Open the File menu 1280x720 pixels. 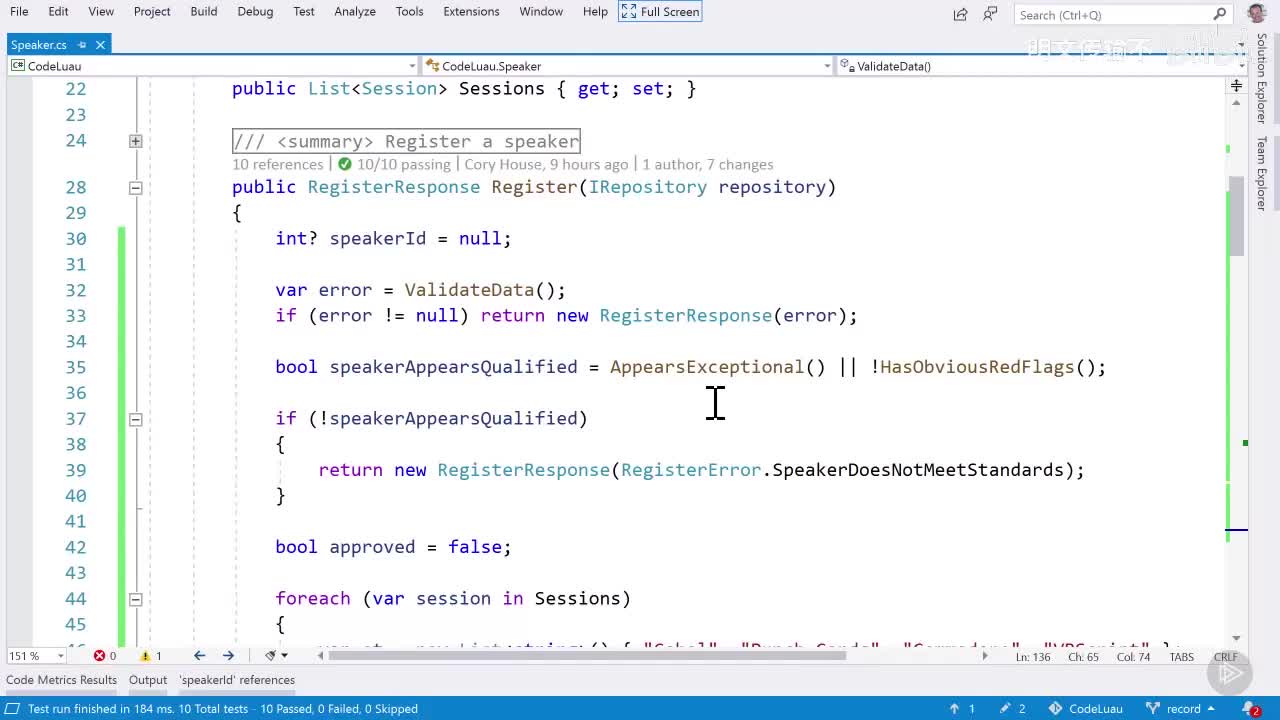(19, 11)
